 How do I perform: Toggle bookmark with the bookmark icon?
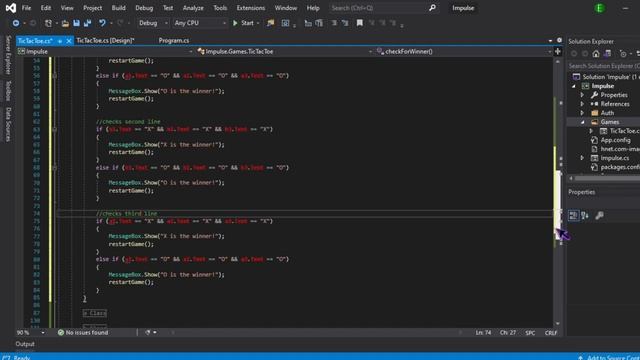pyautogui.click(x=360, y=23)
